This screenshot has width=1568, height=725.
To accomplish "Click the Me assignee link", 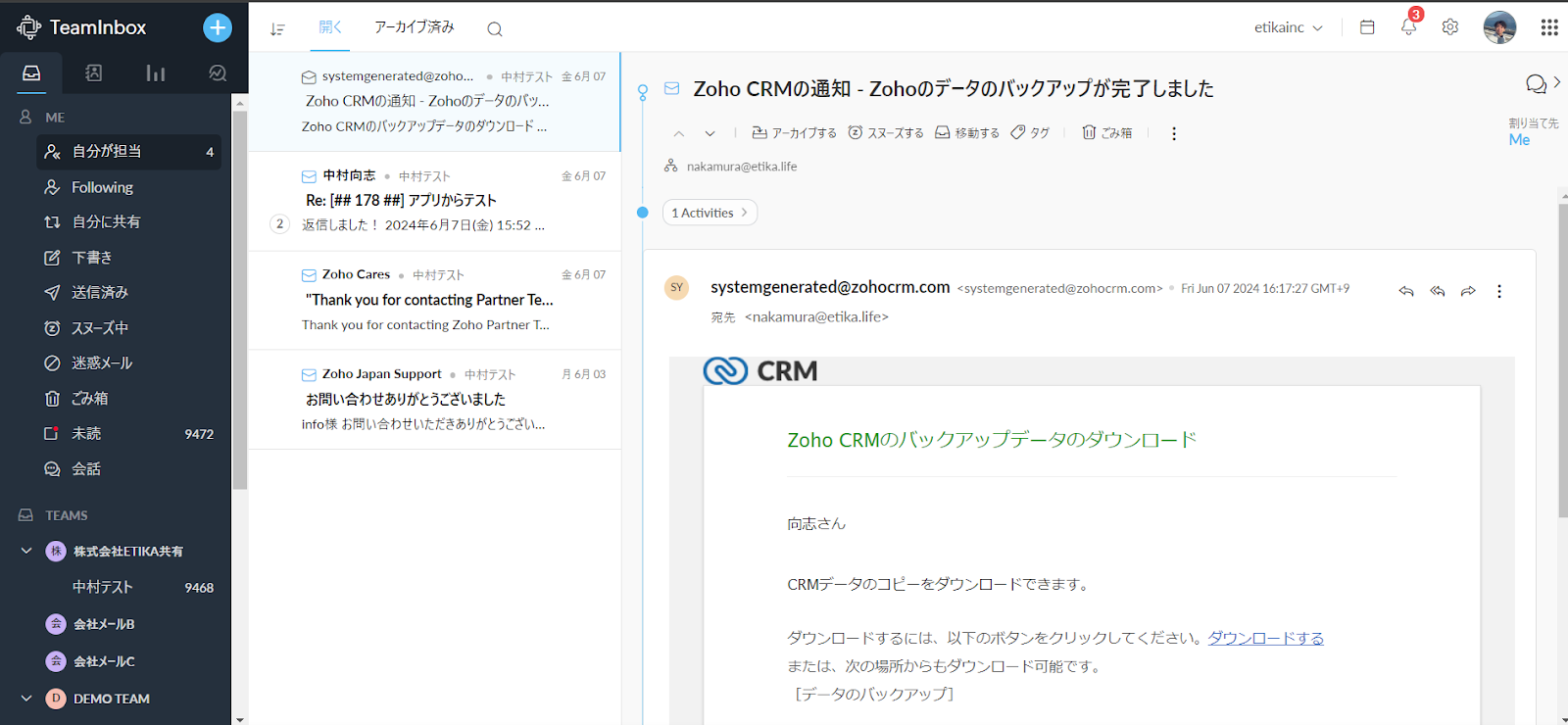I will click(1519, 140).
